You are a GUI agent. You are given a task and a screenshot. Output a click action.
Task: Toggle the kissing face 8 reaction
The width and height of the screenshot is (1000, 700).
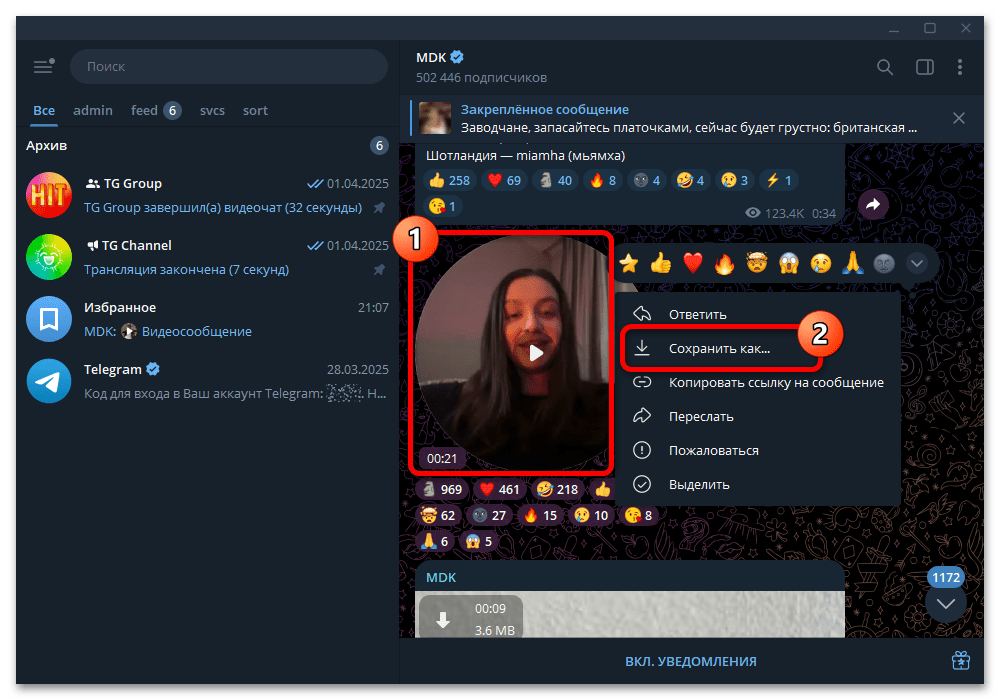tap(638, 515)
